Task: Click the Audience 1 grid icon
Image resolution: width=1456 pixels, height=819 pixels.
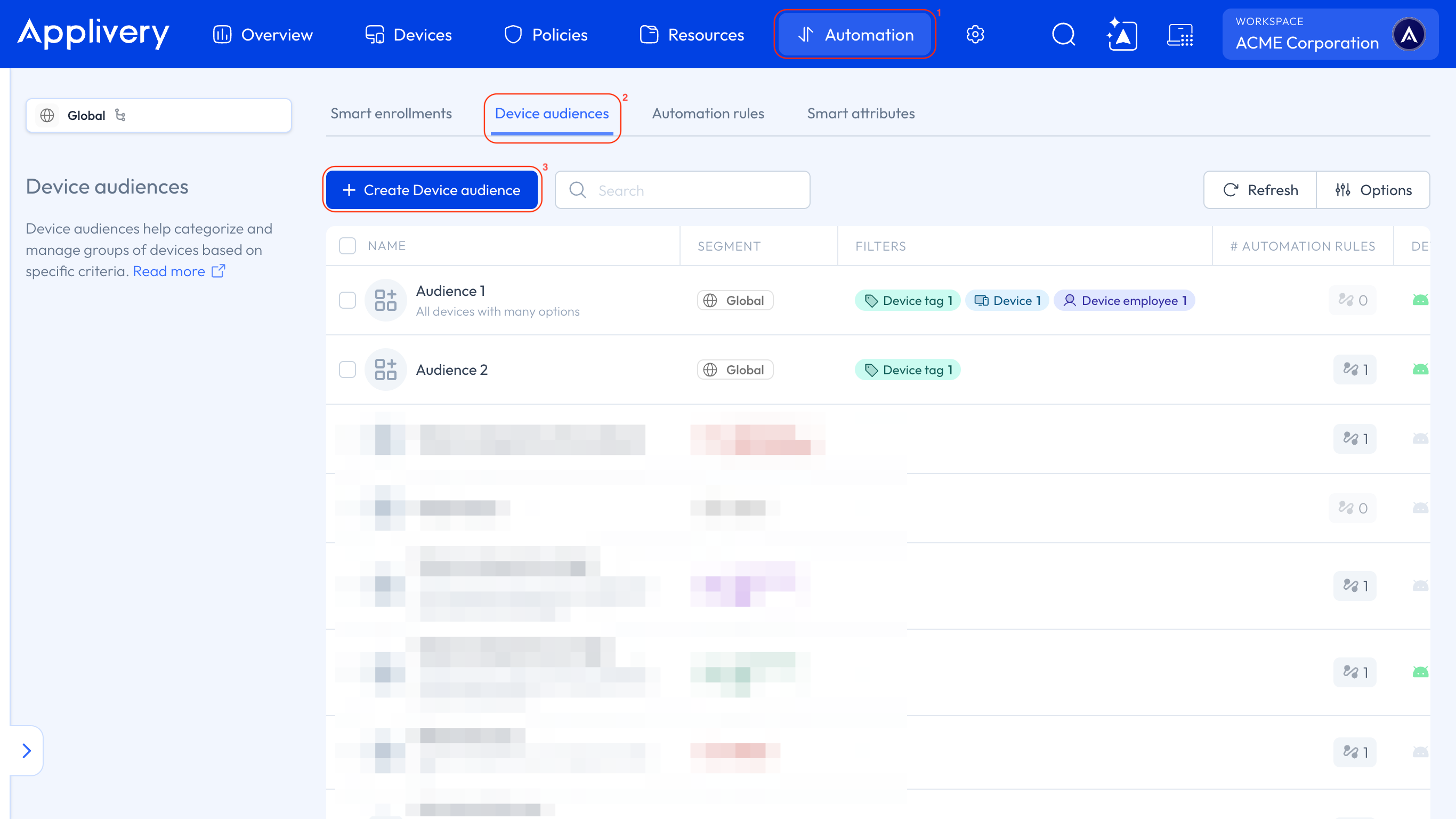Action: point(385,300)
